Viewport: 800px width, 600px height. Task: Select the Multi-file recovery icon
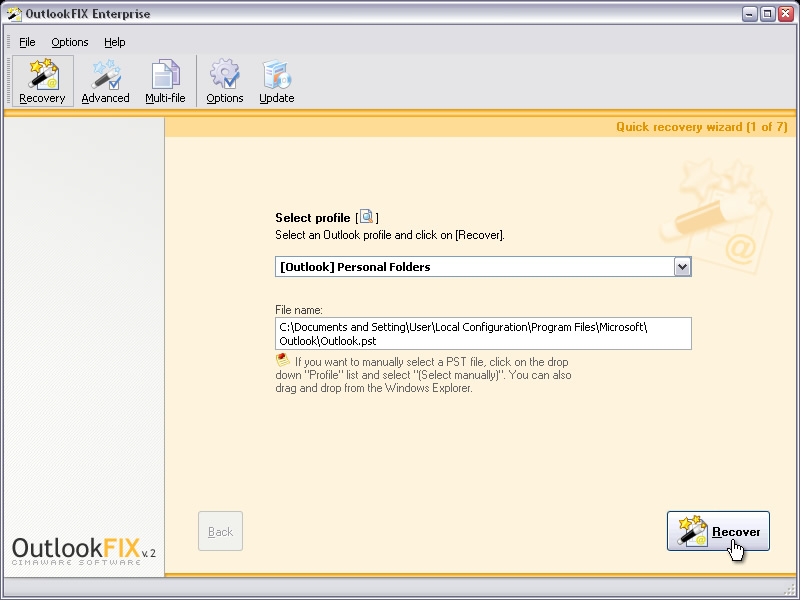pyautogui.click(x=165, y=80)
